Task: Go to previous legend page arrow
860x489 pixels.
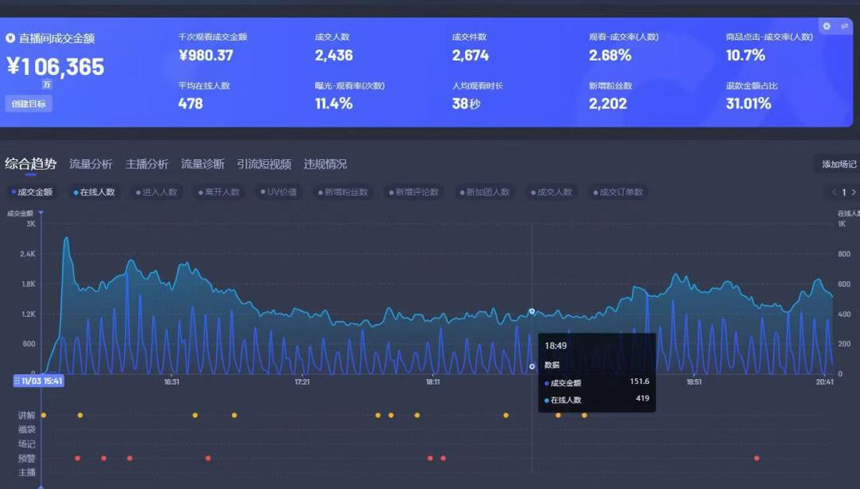Action: pyautogui.click(x=834, y=192)
